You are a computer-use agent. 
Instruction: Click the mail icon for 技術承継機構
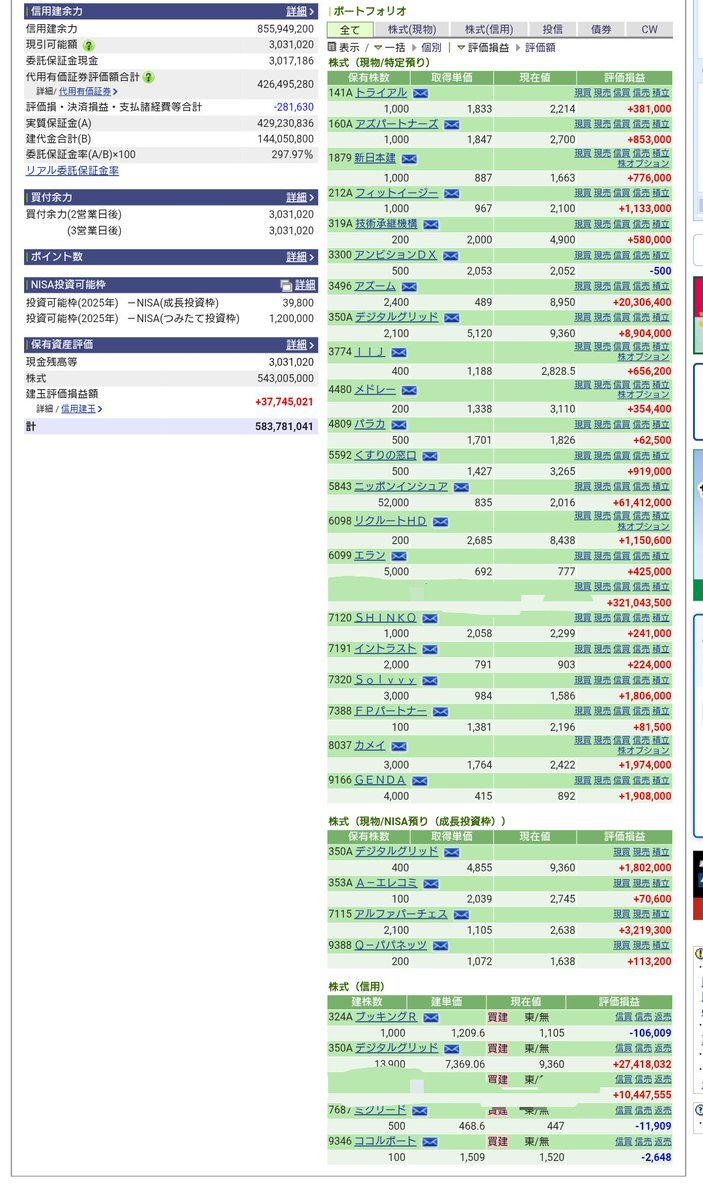[430, 224]
